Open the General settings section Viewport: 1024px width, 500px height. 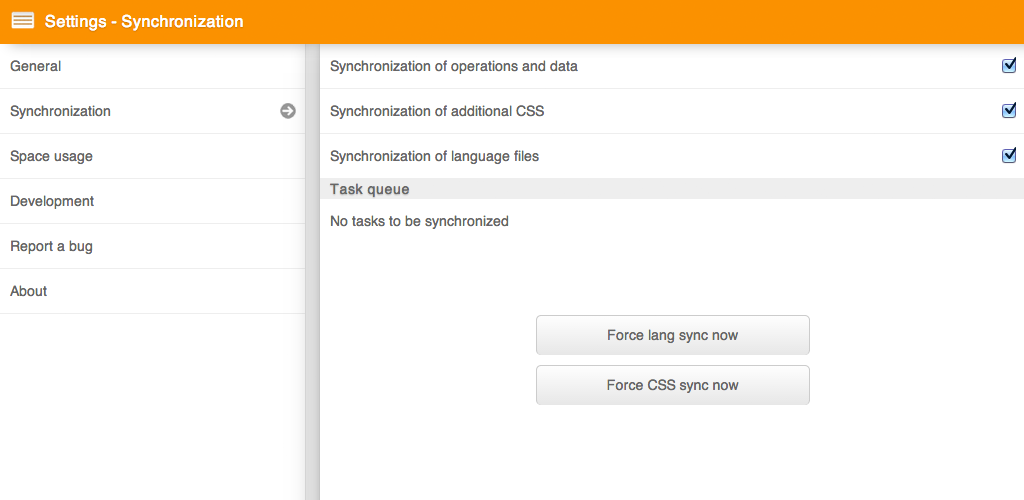point(152,66)
